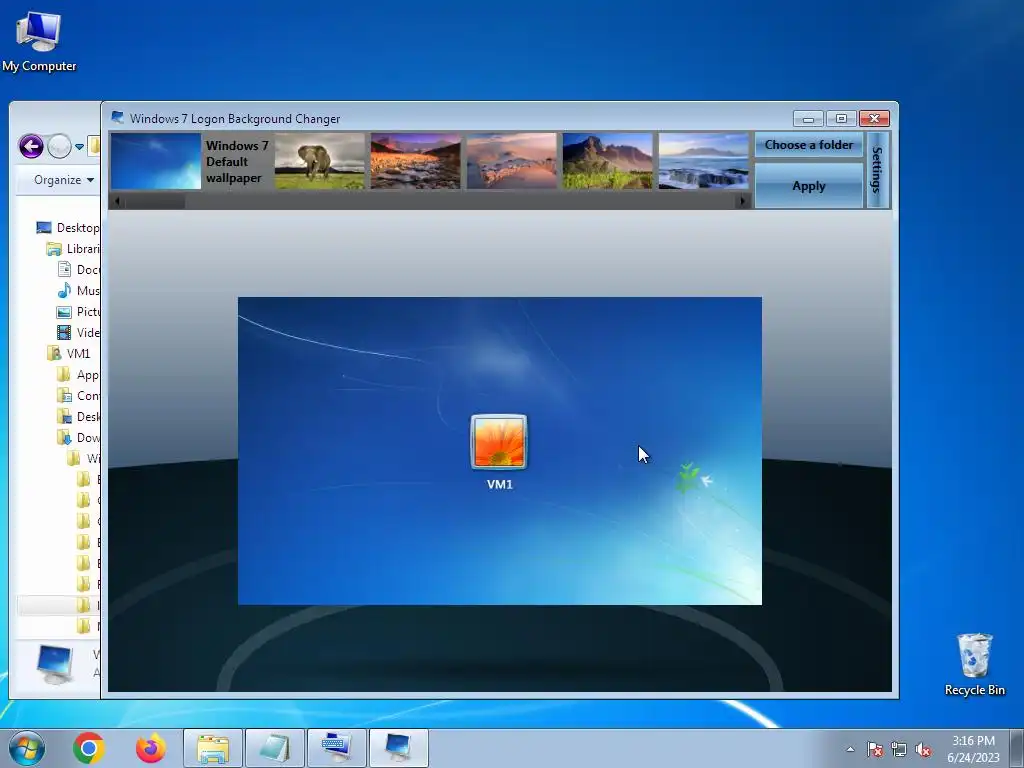Open My Computer desktop icon
The width and height of the screenshot is (1024, 768).
pos(39,41)
